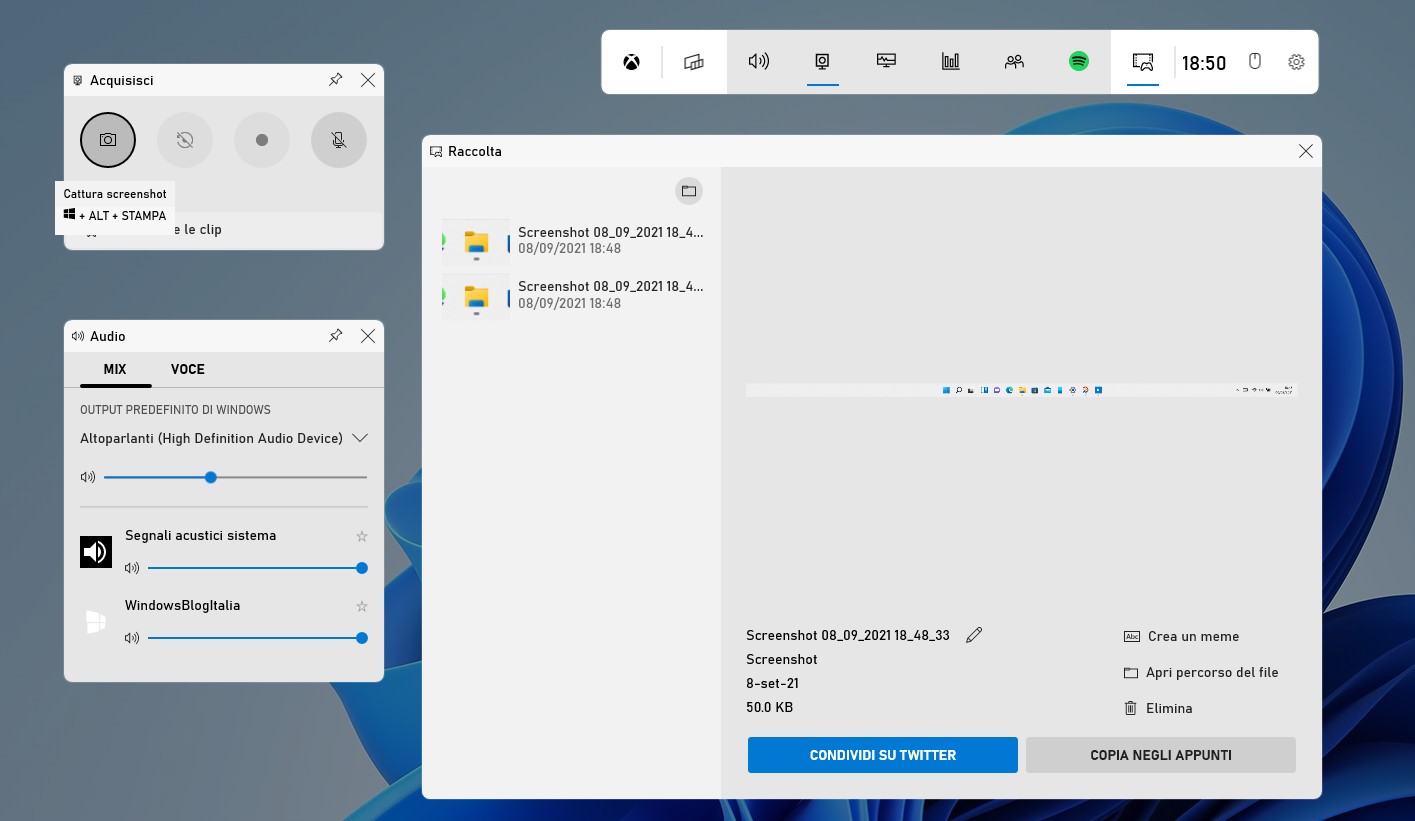Expand the Altoparlanti output device dropdown

(x=360, y=438)
